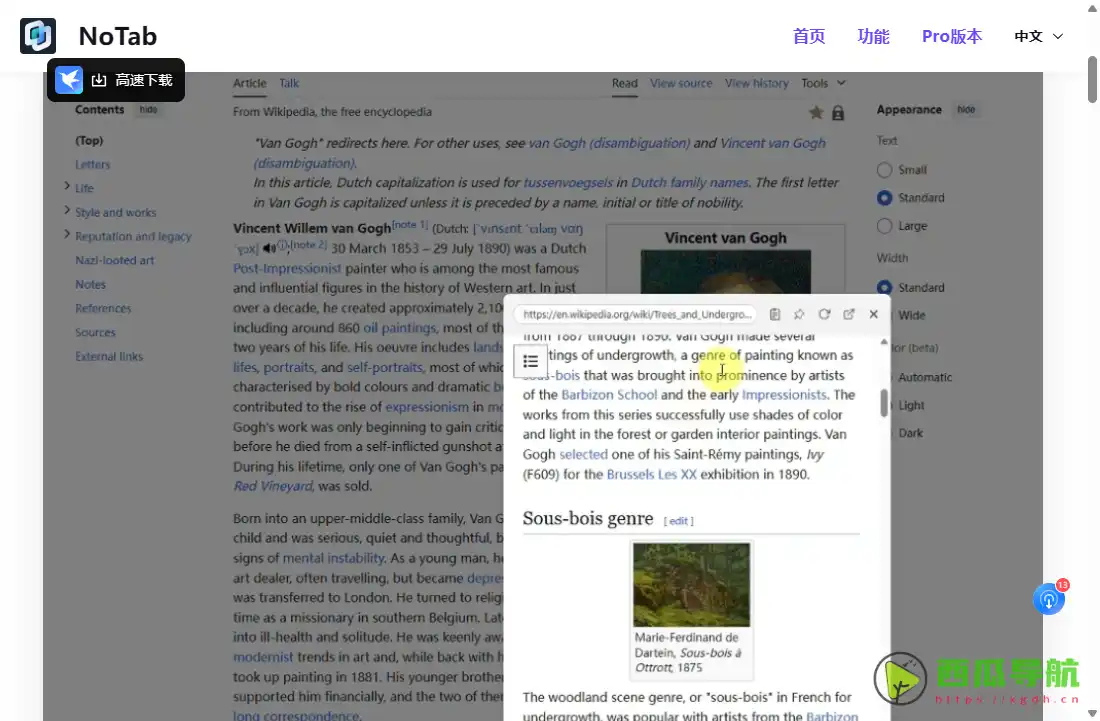Click the high-speed download bird icon

click(x=69, y=80)
